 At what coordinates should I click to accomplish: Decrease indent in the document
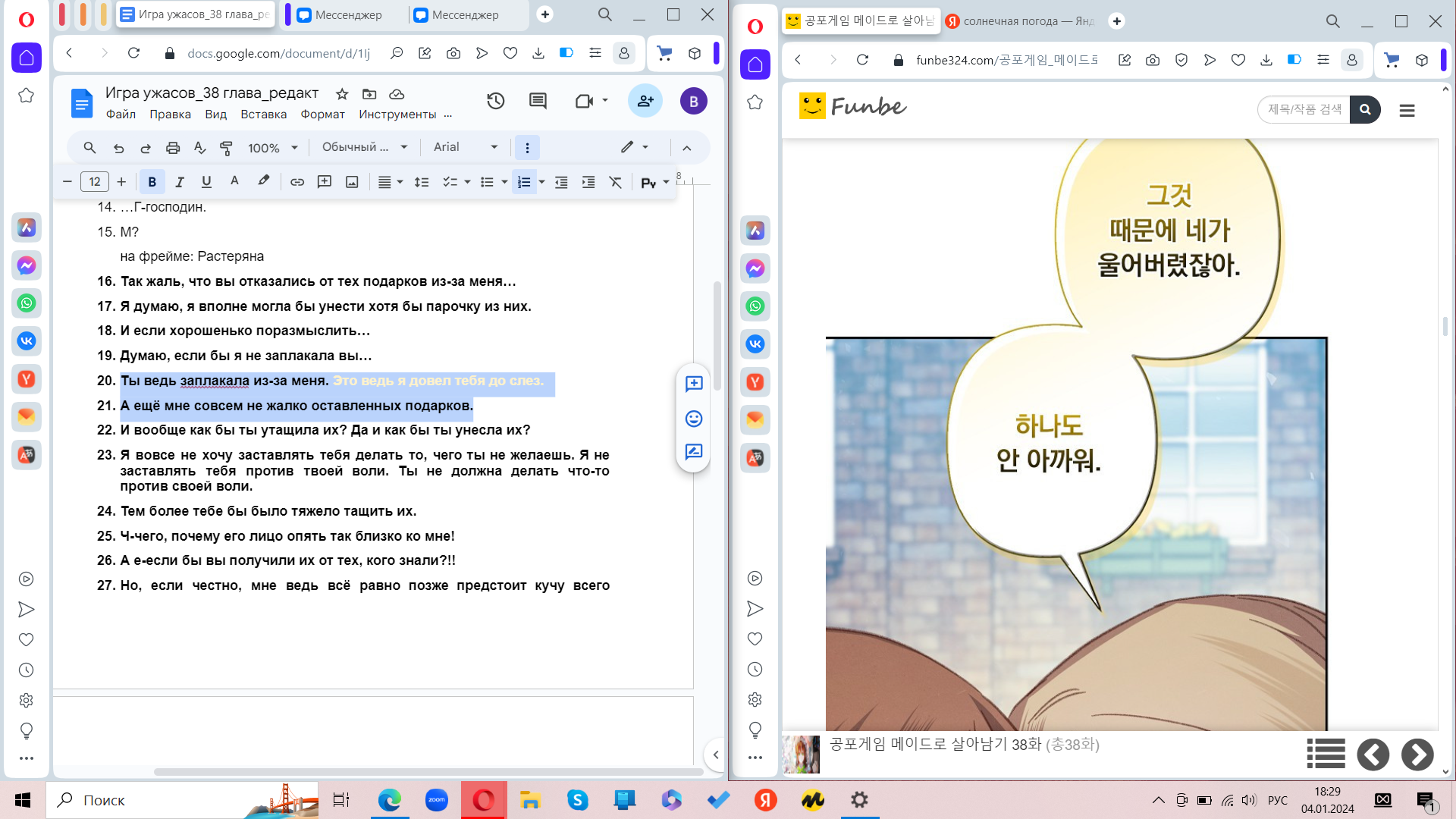pos(561,182)
